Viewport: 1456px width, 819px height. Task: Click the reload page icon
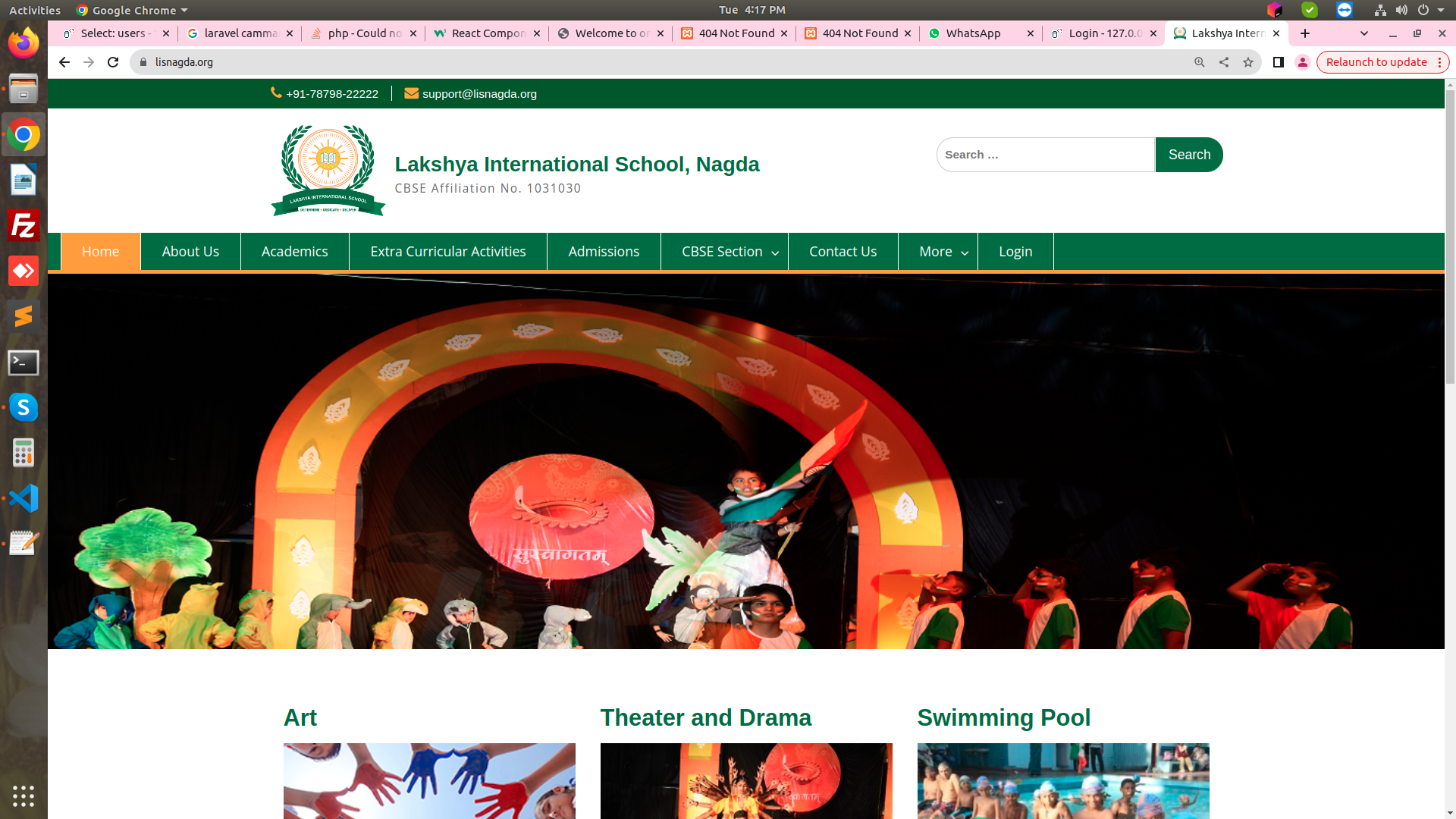113,62
